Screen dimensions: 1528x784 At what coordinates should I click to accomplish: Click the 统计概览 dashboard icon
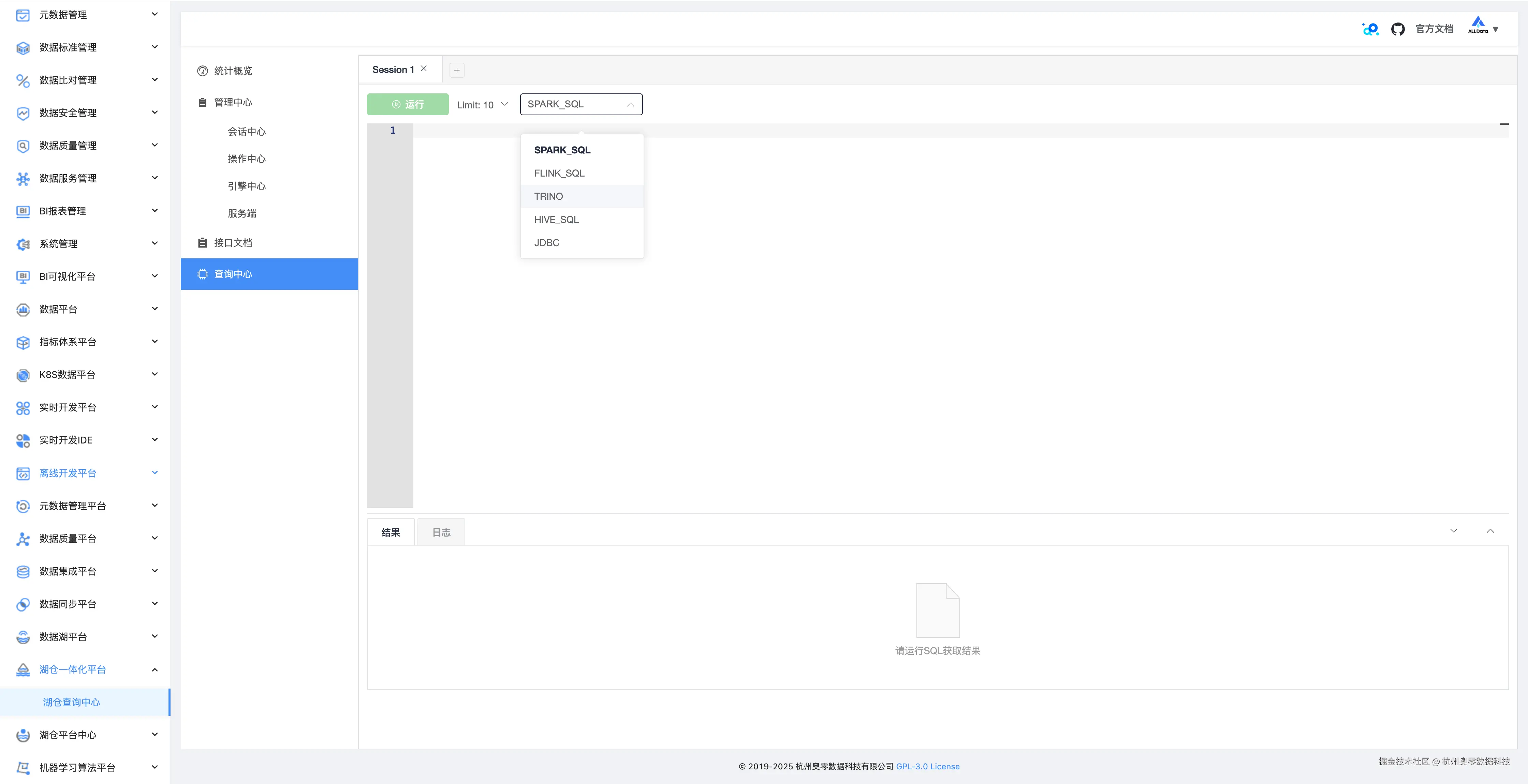pyautogui.click(x=202, y=71)
